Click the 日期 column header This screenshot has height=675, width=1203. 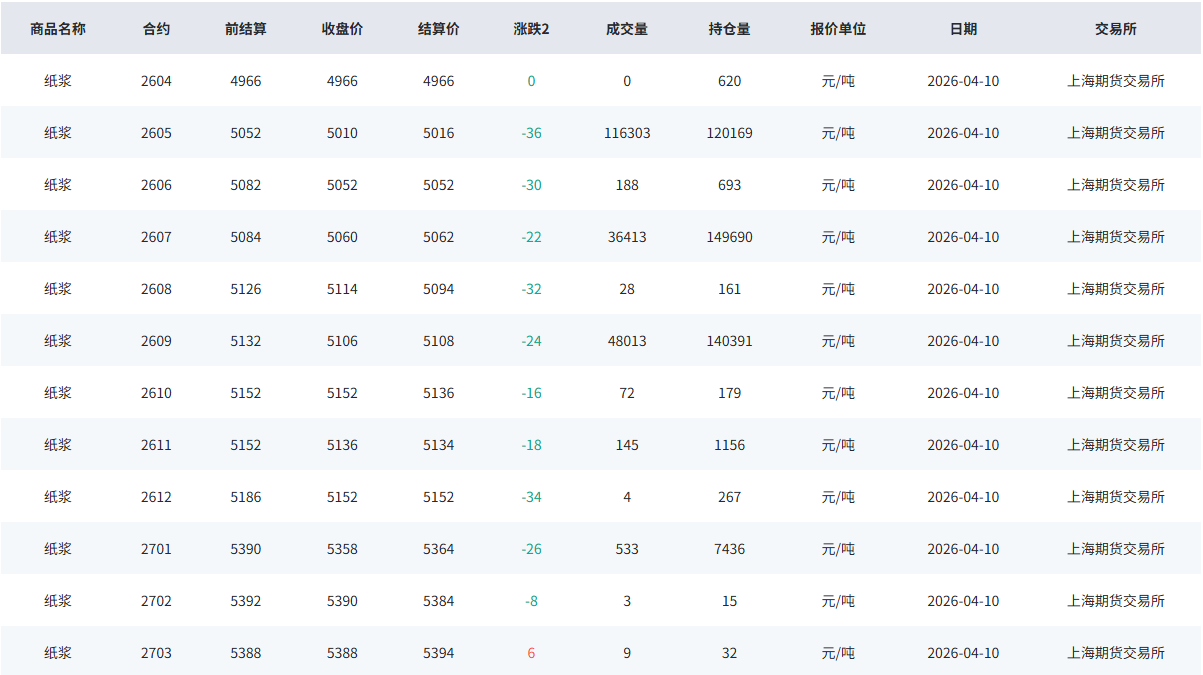pyautogui.click(x=963, y=29)
